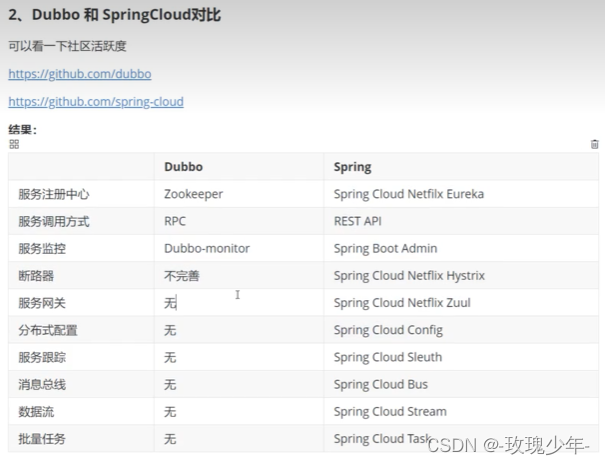Viewport: 605px width, 465px height.
Task: Open the github.com/spring-cloud link
Action: pos(96,101)
